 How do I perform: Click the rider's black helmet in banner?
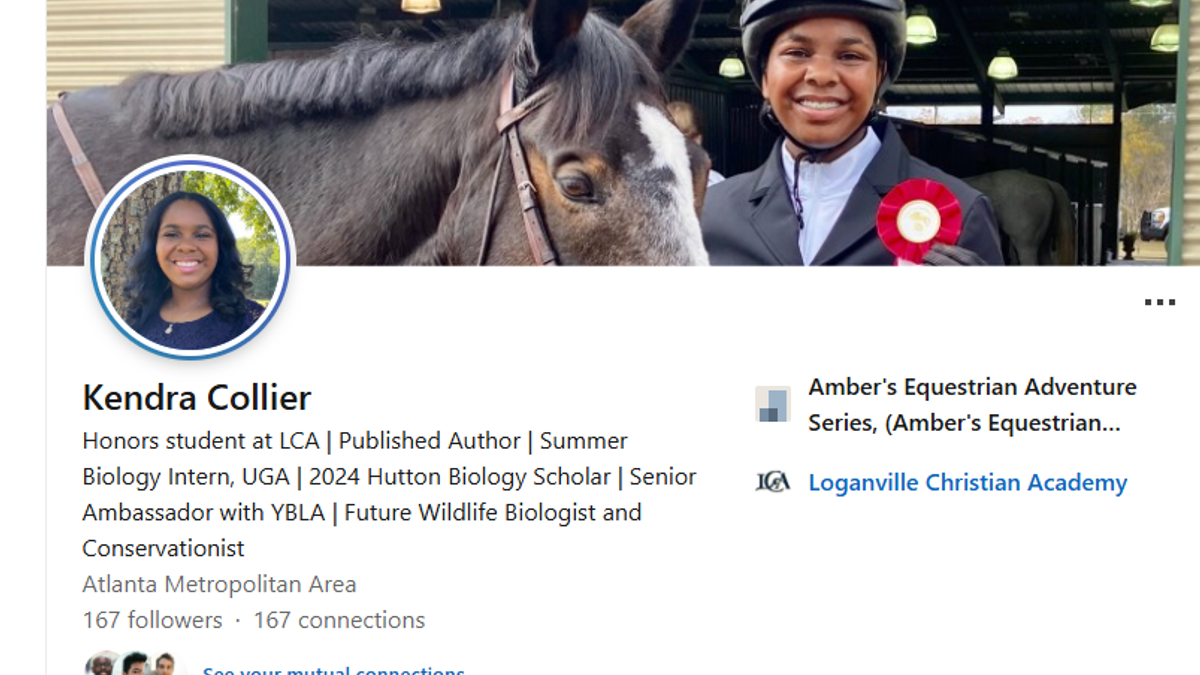[822, 25]
